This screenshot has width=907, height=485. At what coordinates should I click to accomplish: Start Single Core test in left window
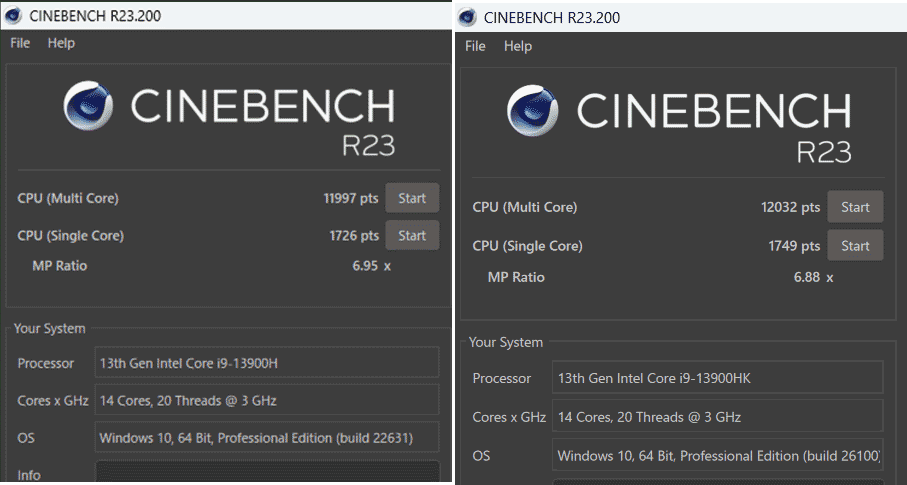tap(412, 236)
